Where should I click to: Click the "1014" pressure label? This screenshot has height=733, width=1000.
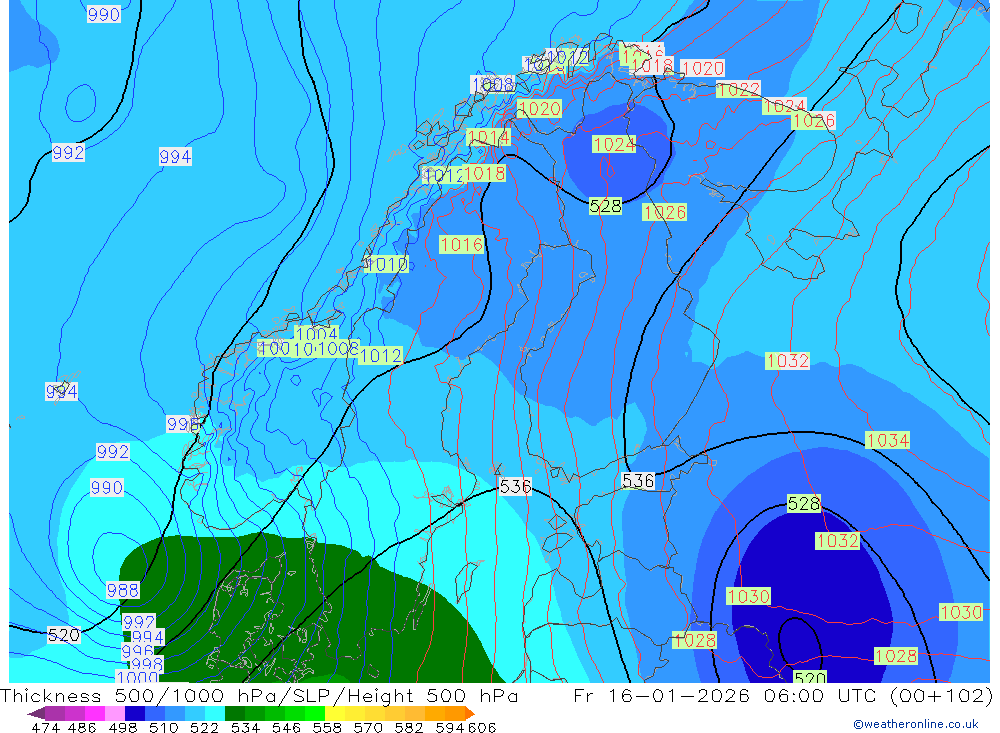[489, 137]
